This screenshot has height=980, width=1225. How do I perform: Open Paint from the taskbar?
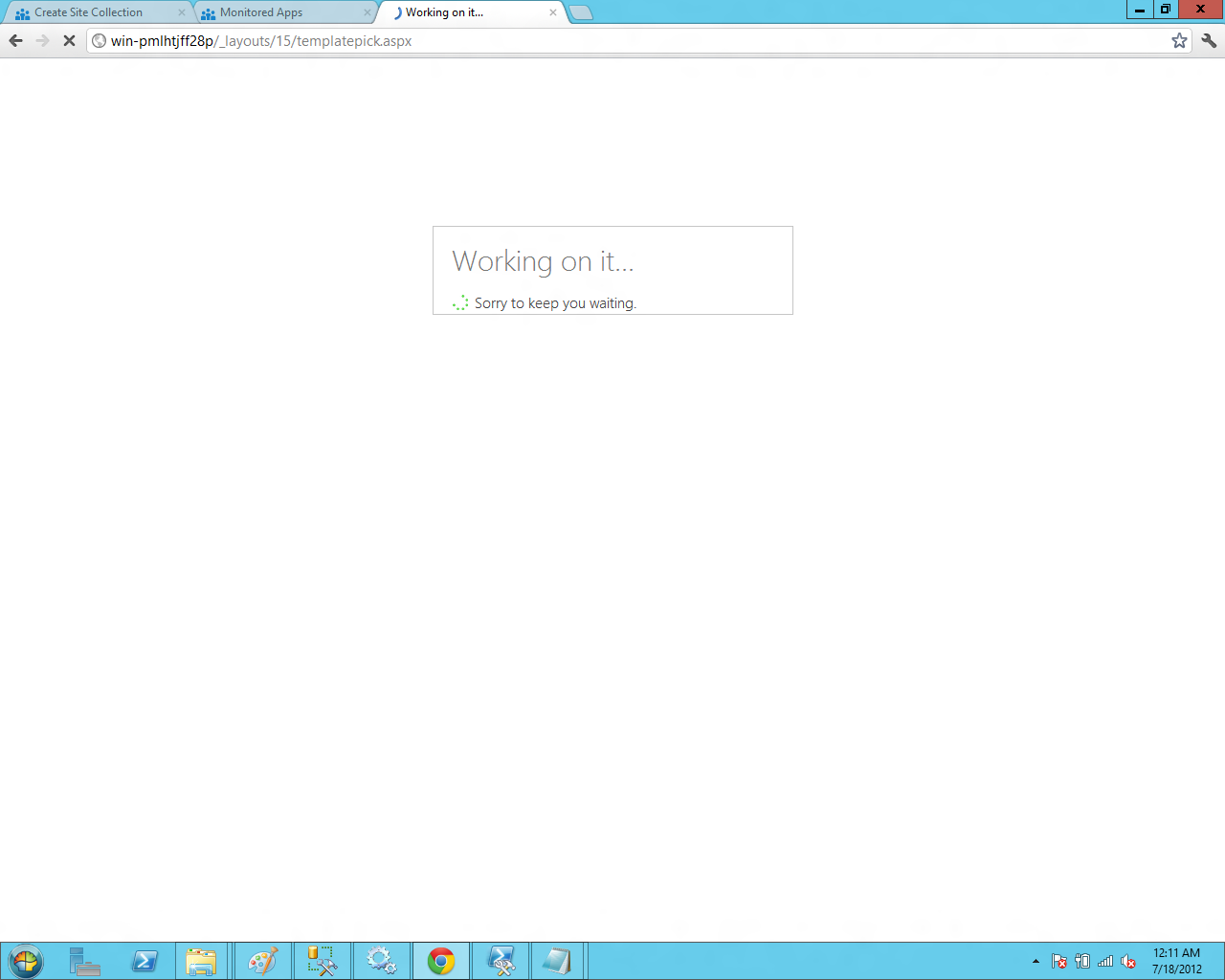pyautogui.click(x=262, y=961)
